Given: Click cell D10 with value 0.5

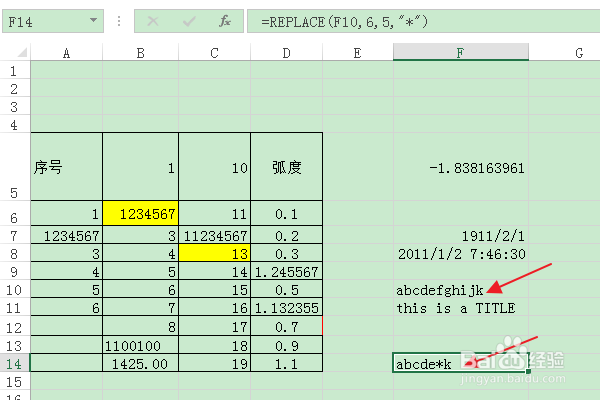Looking at the screenshot, I should (286, 289).
